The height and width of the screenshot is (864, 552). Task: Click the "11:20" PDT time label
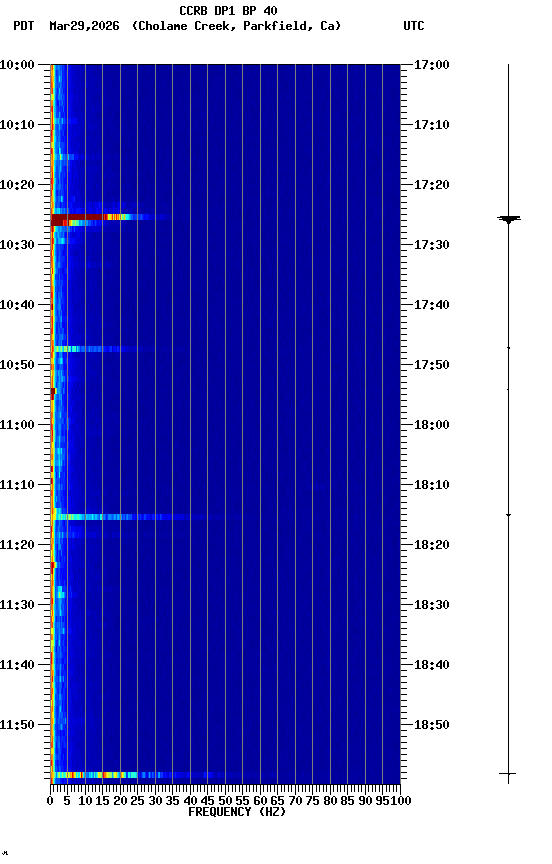click(17, 546)
